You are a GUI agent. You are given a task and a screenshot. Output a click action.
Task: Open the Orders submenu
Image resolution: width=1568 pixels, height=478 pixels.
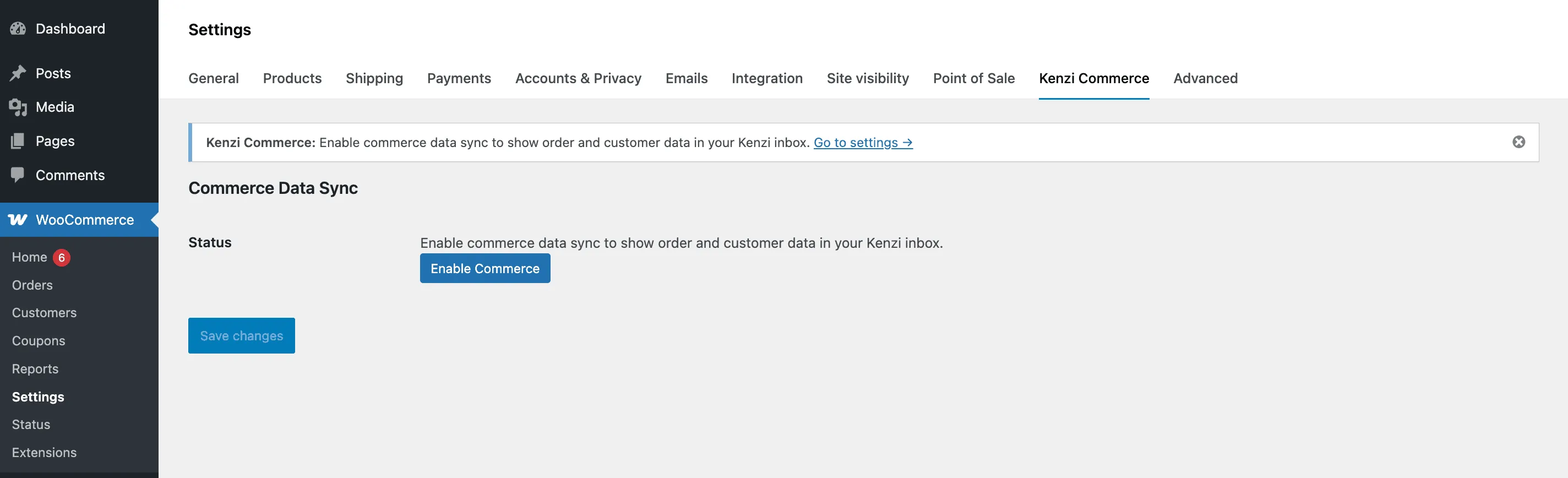(x=32, y=285)
